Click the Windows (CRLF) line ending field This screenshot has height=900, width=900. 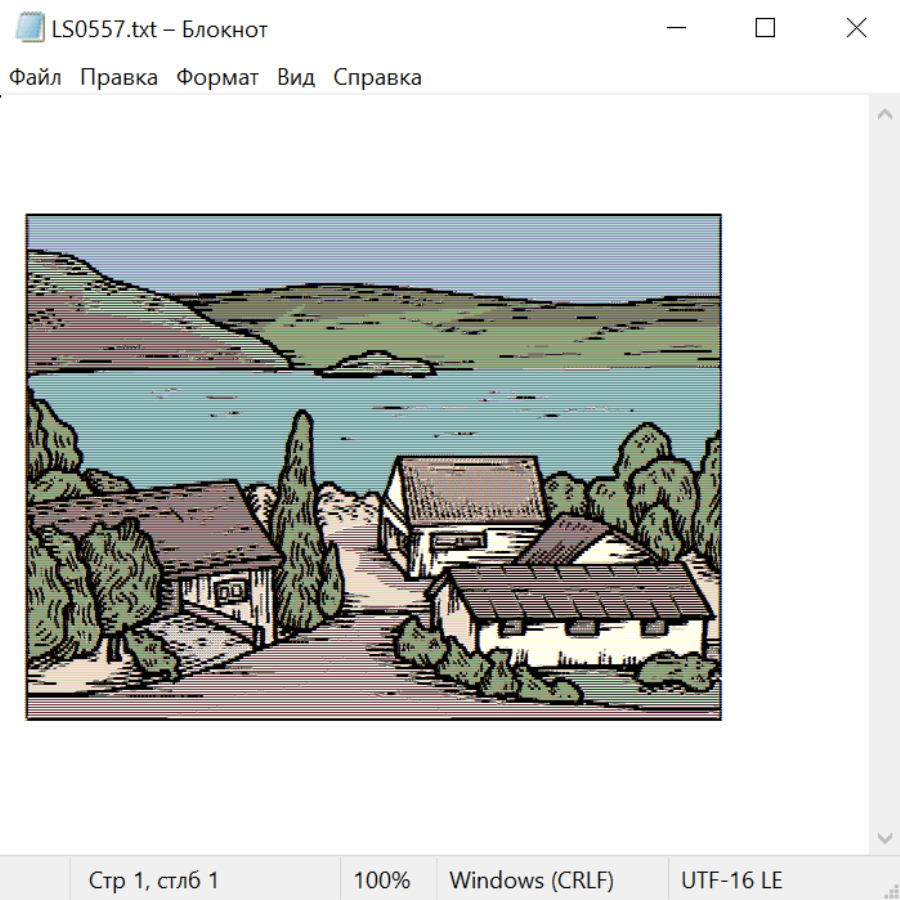(531, 881)
